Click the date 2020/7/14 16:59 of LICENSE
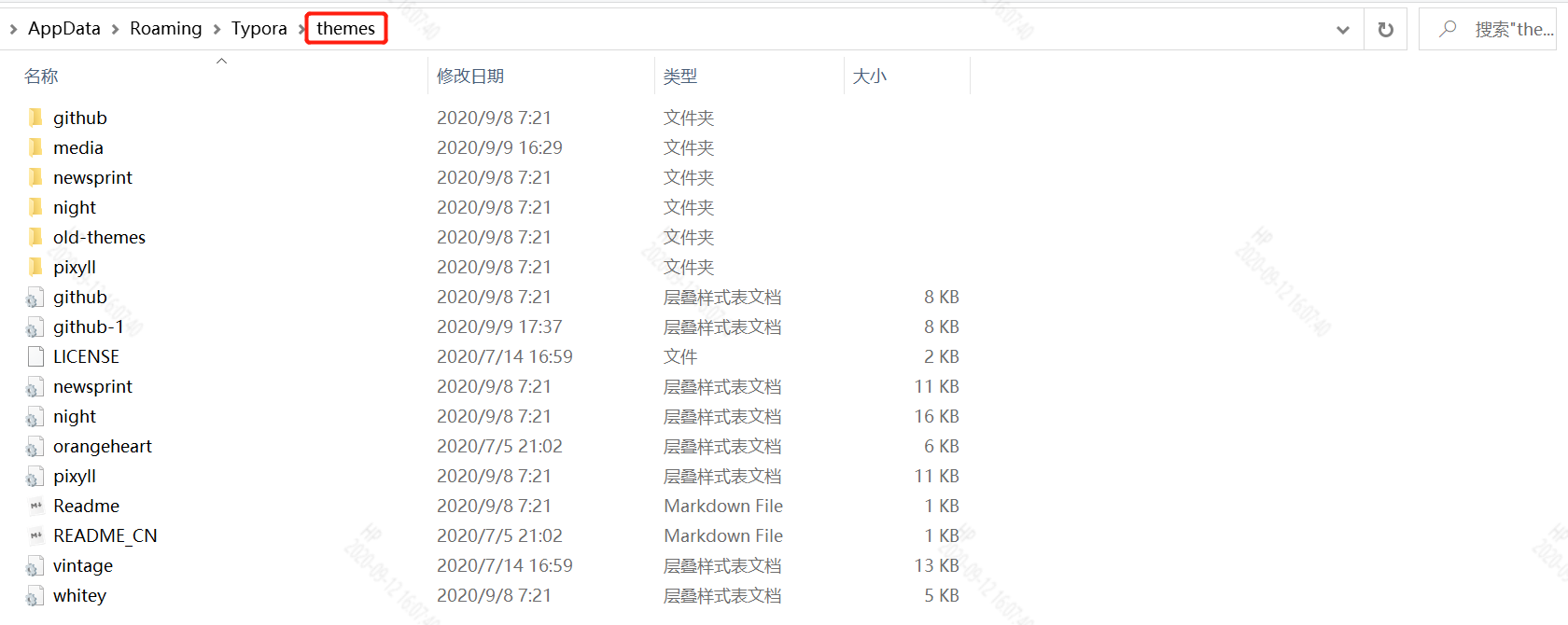1568x625 pixels. 504,356
